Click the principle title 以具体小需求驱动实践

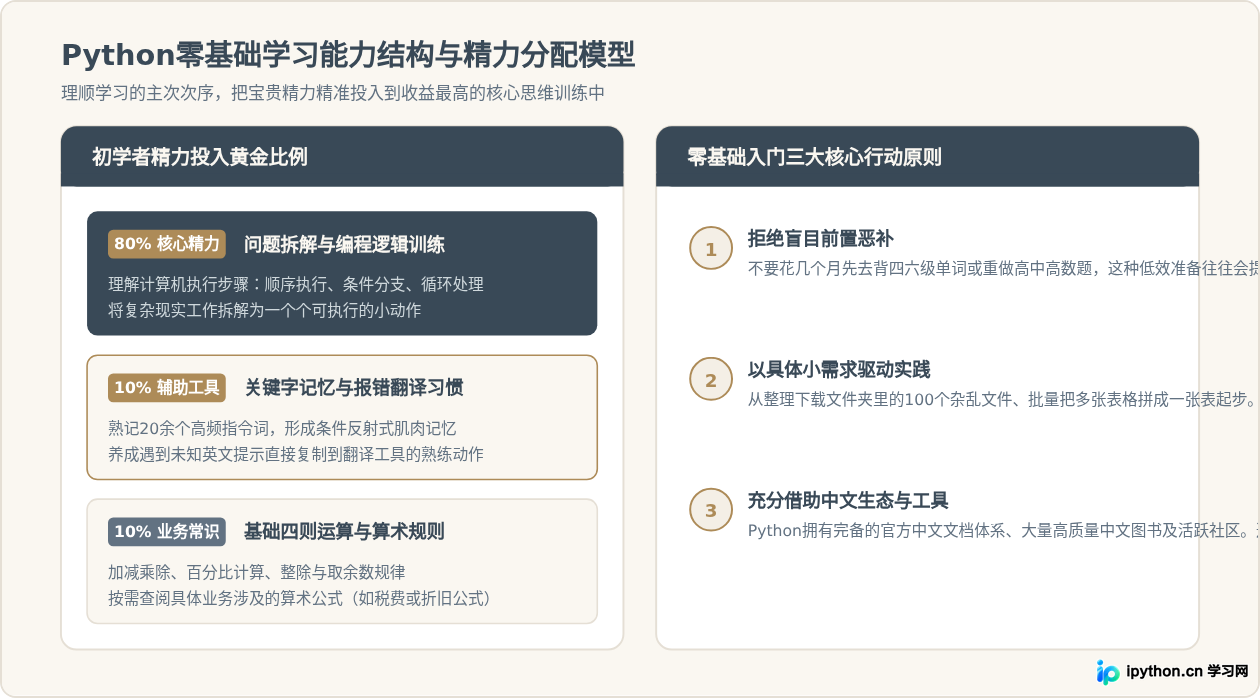[x=839, y=369]
